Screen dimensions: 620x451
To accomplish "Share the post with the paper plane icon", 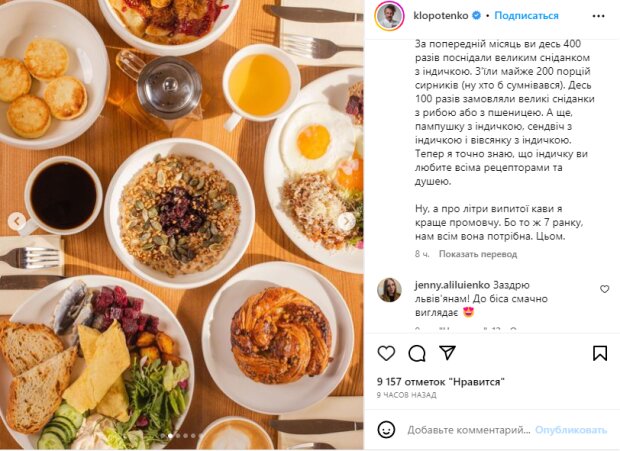I will click(x=448, y=353).
